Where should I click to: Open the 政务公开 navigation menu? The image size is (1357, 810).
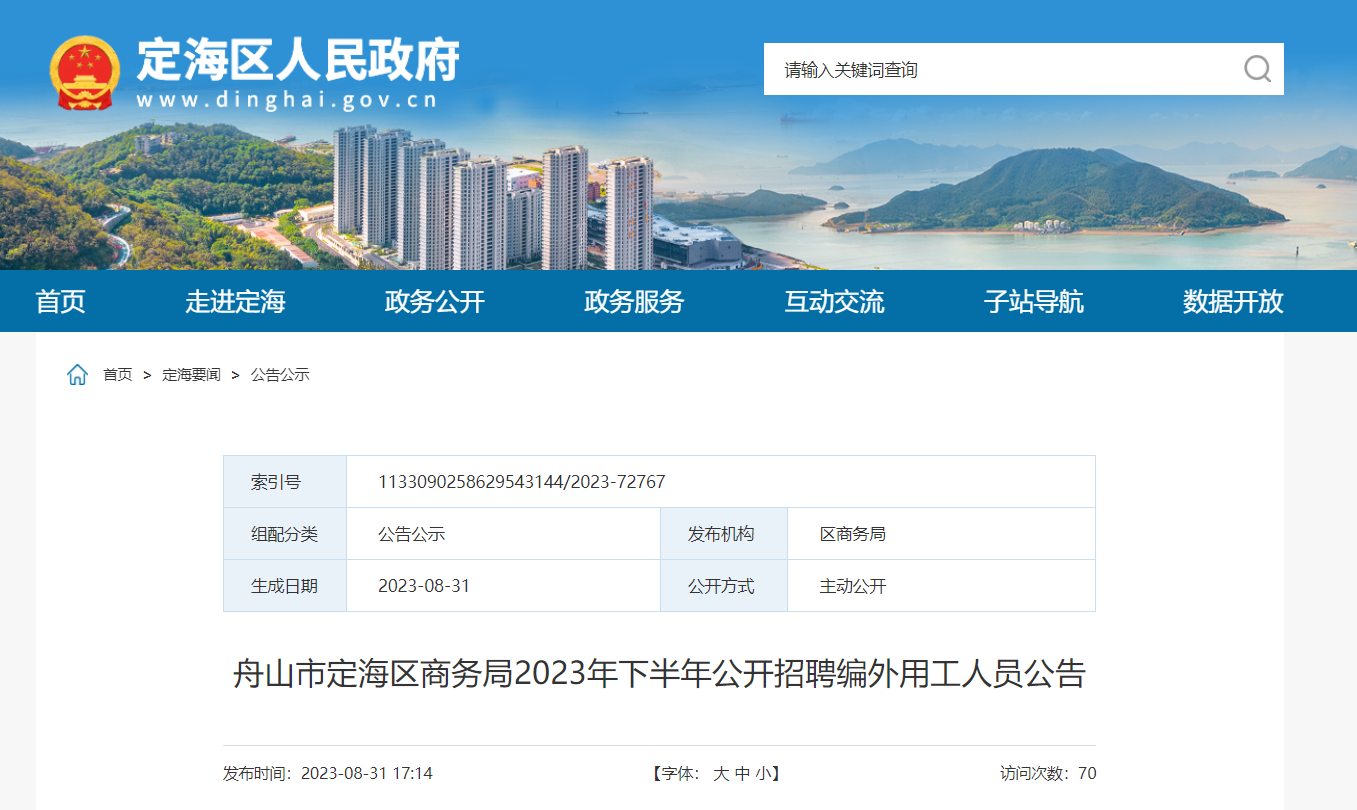click(435, 301)
